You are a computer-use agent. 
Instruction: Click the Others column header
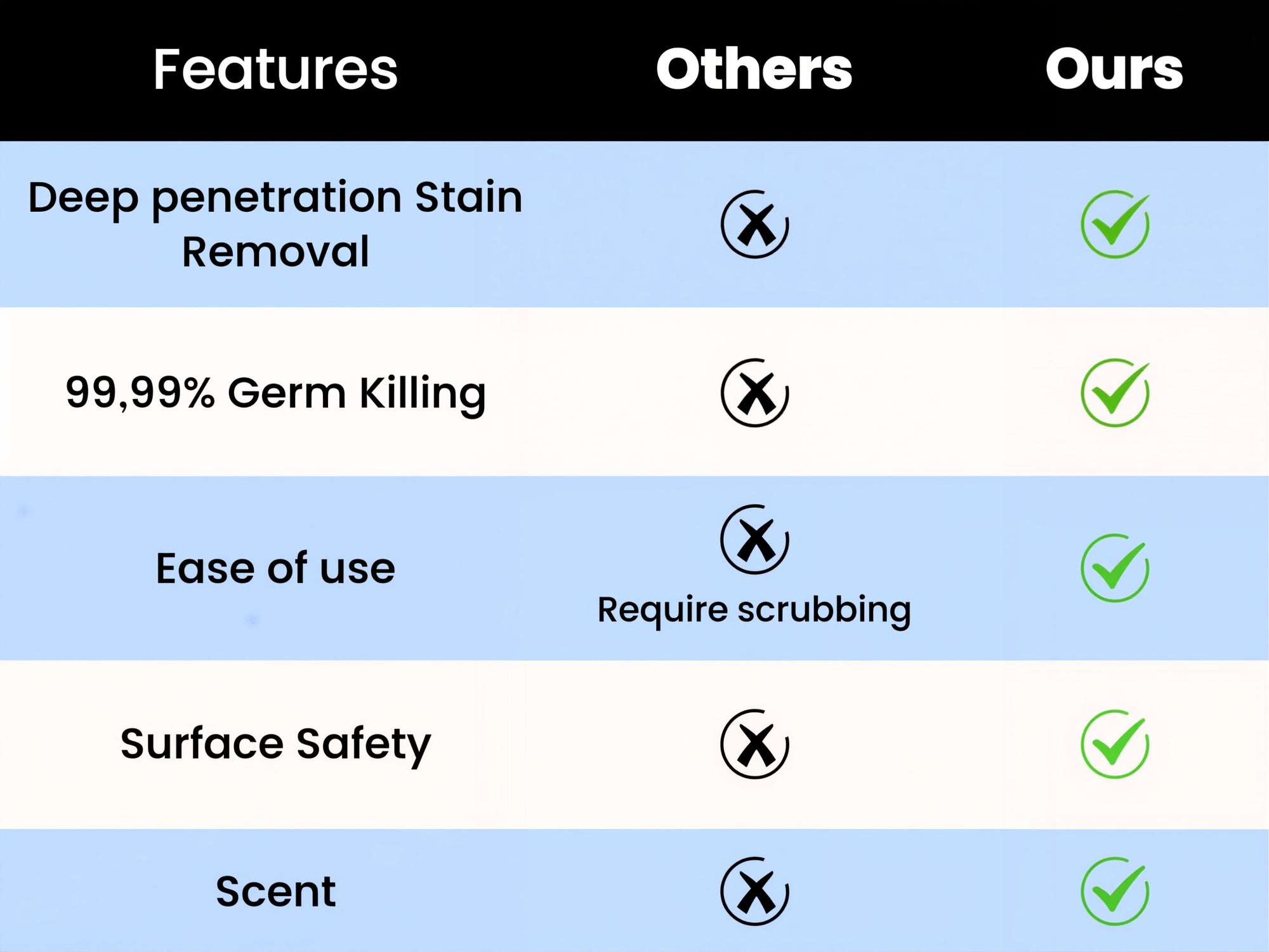coord(754,69)
